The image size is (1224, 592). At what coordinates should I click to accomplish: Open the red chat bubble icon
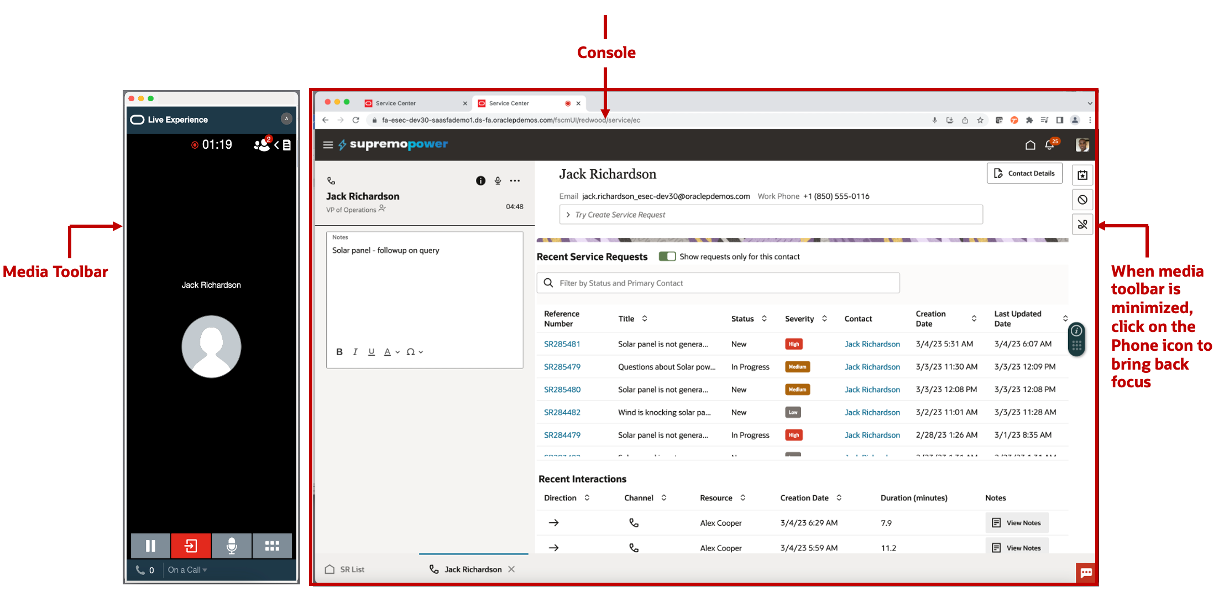coord(1085,573)
